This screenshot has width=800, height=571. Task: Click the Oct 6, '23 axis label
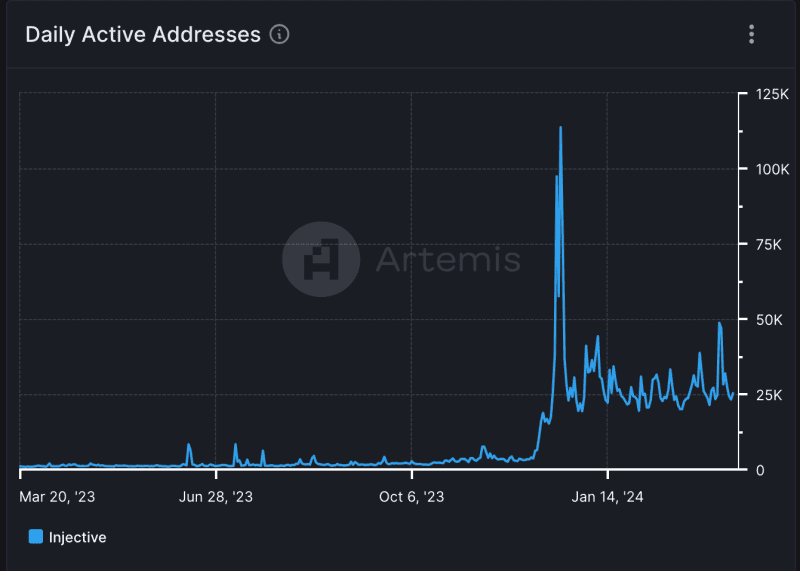(411, 497)
